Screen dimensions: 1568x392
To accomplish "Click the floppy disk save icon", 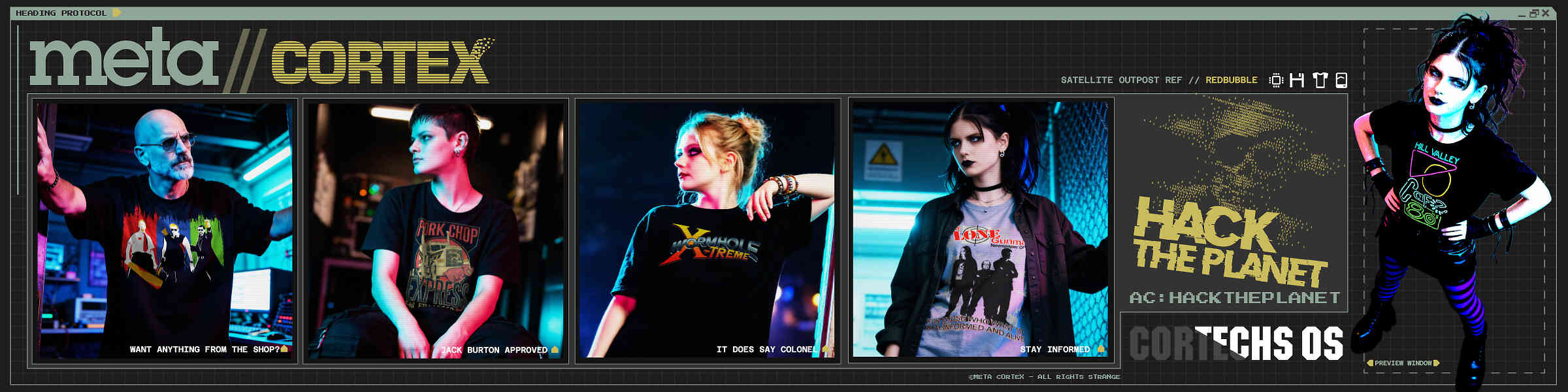I will tap(1297, 80).
